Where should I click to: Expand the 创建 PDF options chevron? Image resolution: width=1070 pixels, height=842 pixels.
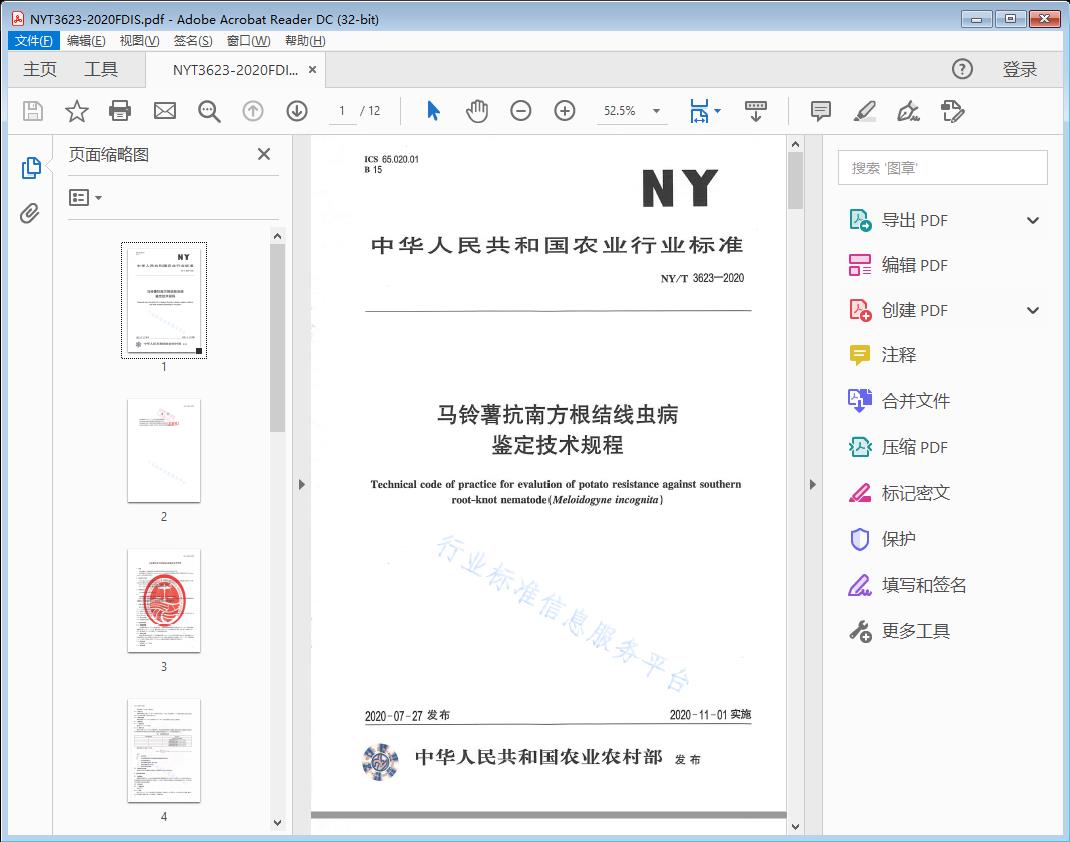1032,310
